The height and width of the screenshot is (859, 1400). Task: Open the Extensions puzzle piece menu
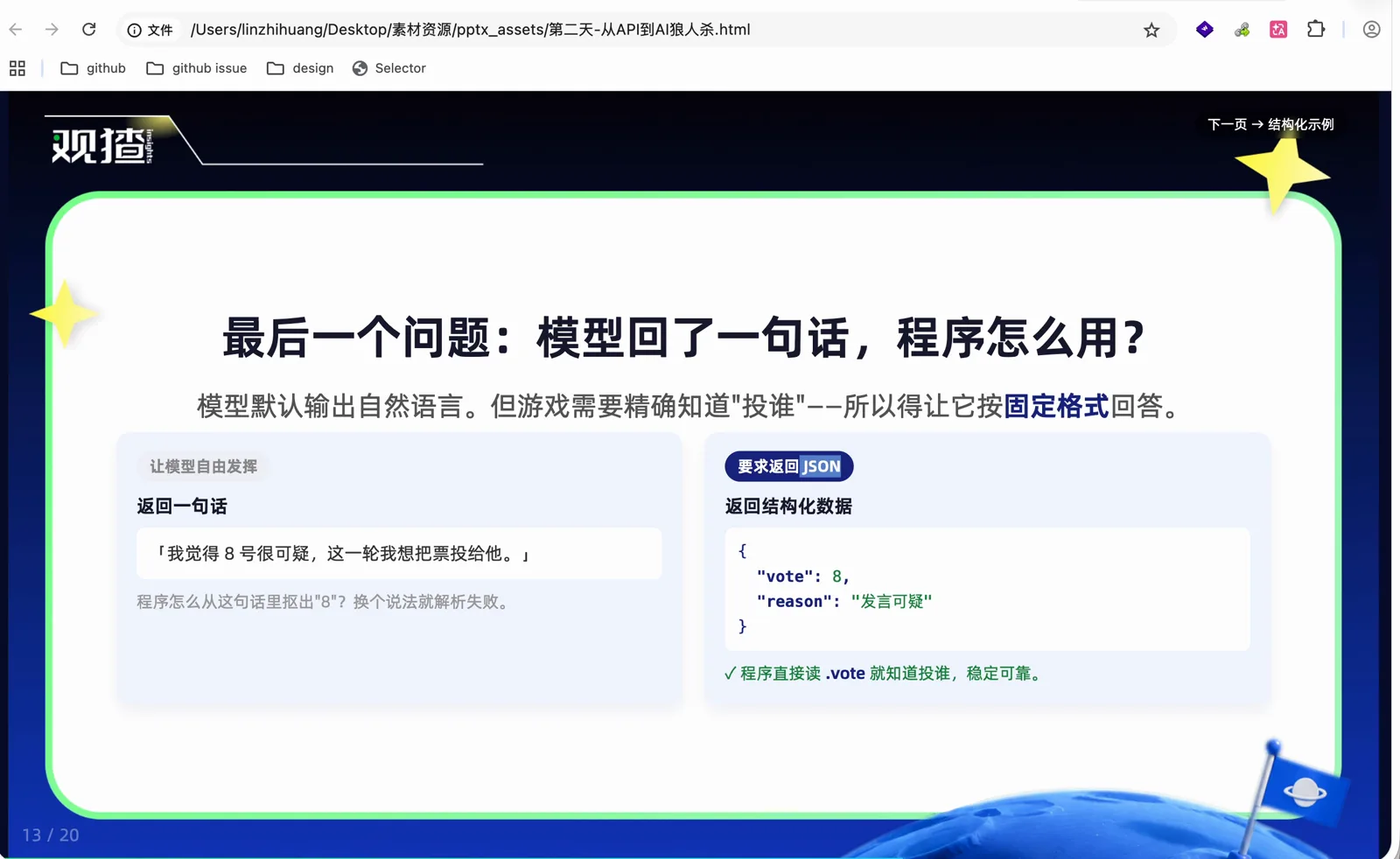pyautogui.click(x=1316, y=30)
